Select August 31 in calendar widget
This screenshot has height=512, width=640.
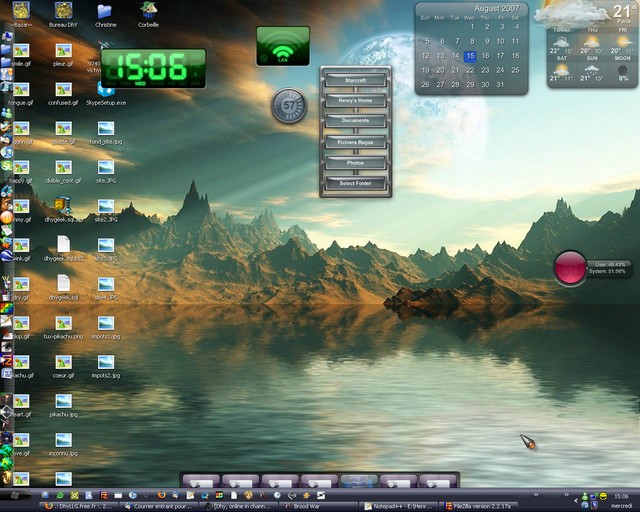500,85
